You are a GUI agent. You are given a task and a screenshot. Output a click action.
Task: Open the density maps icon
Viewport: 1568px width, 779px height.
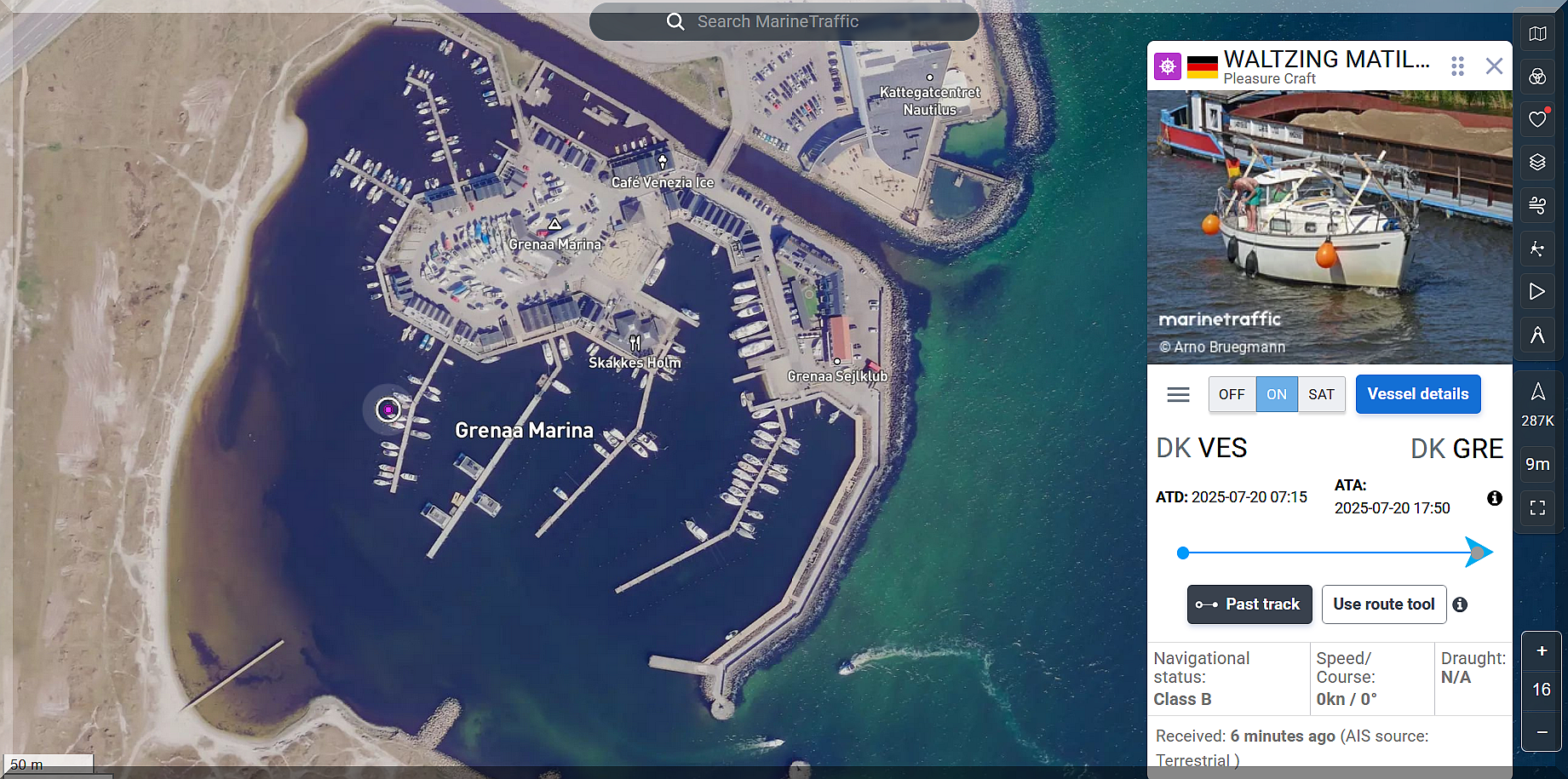1537,249
